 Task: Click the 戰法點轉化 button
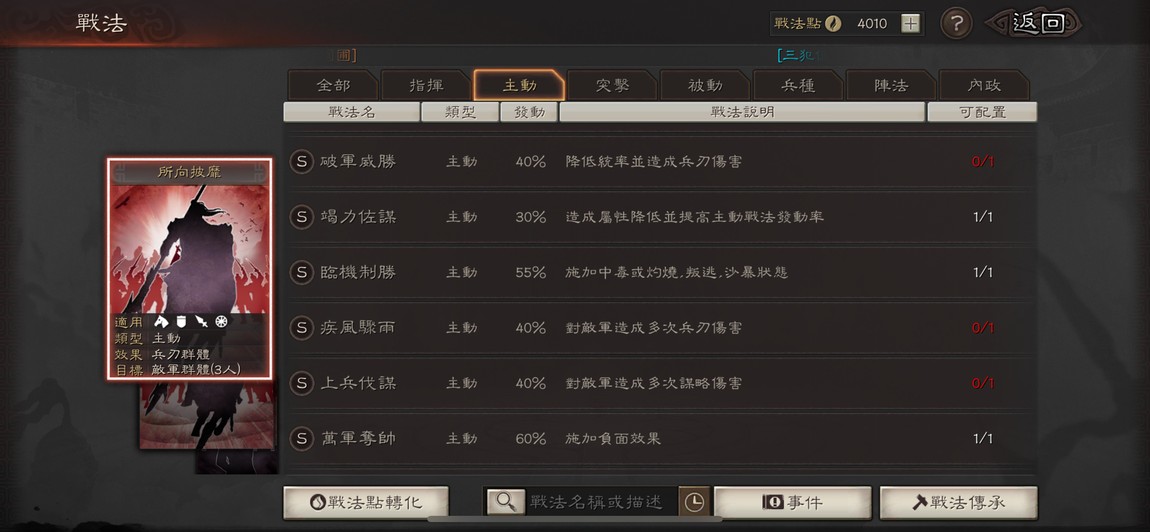click(x=366, y=503)
